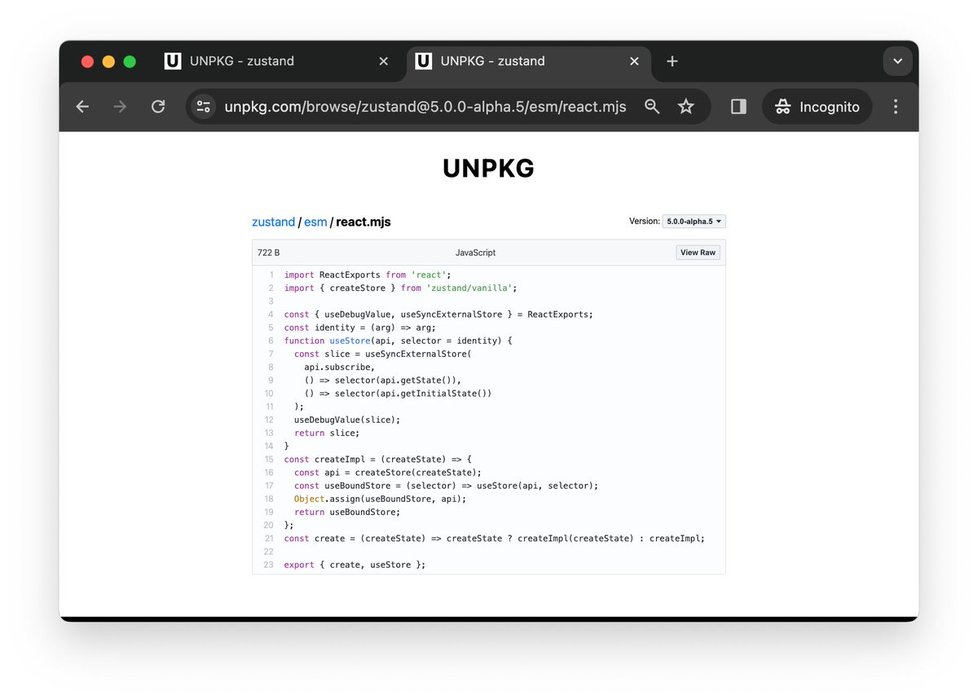Viewport: 978px width, 700px height.
Task: Click the "const createImpl" code line
Action: tap(378, 459)
